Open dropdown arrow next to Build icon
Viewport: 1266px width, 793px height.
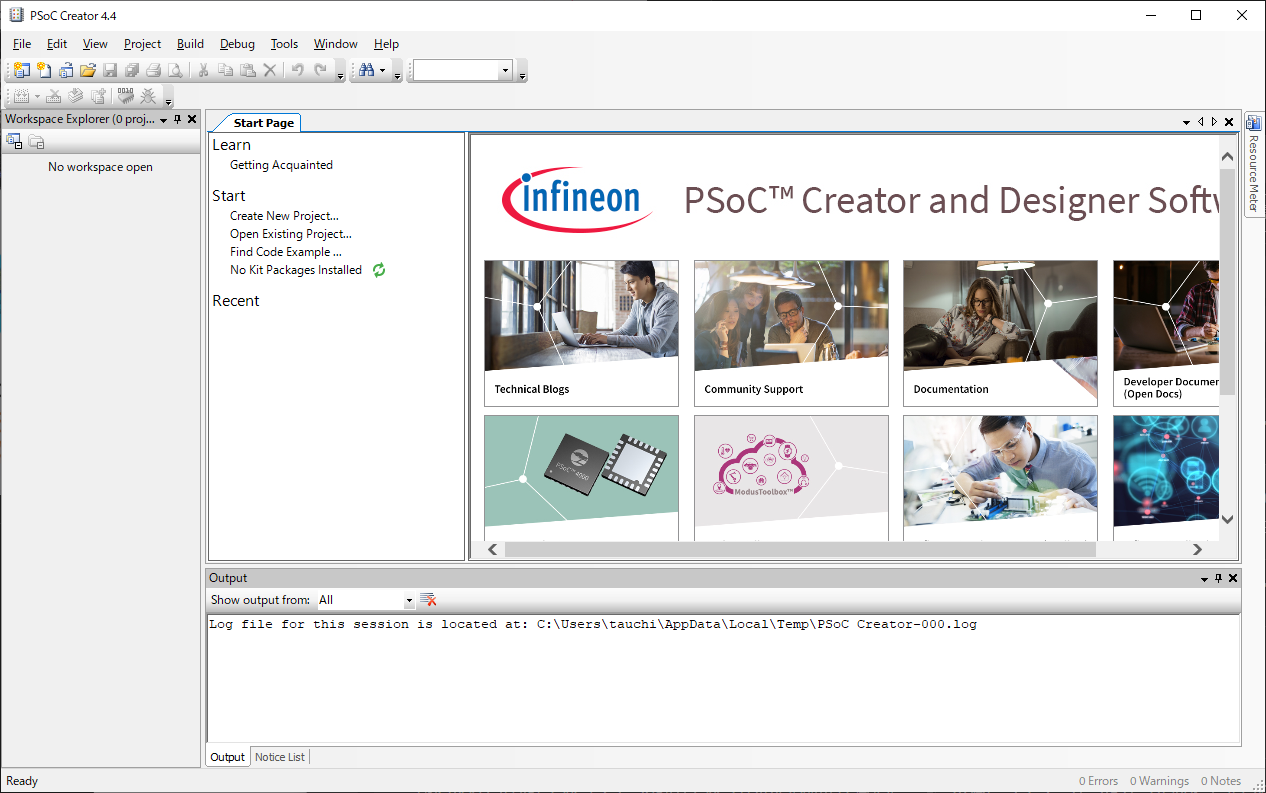pos(37,97)
